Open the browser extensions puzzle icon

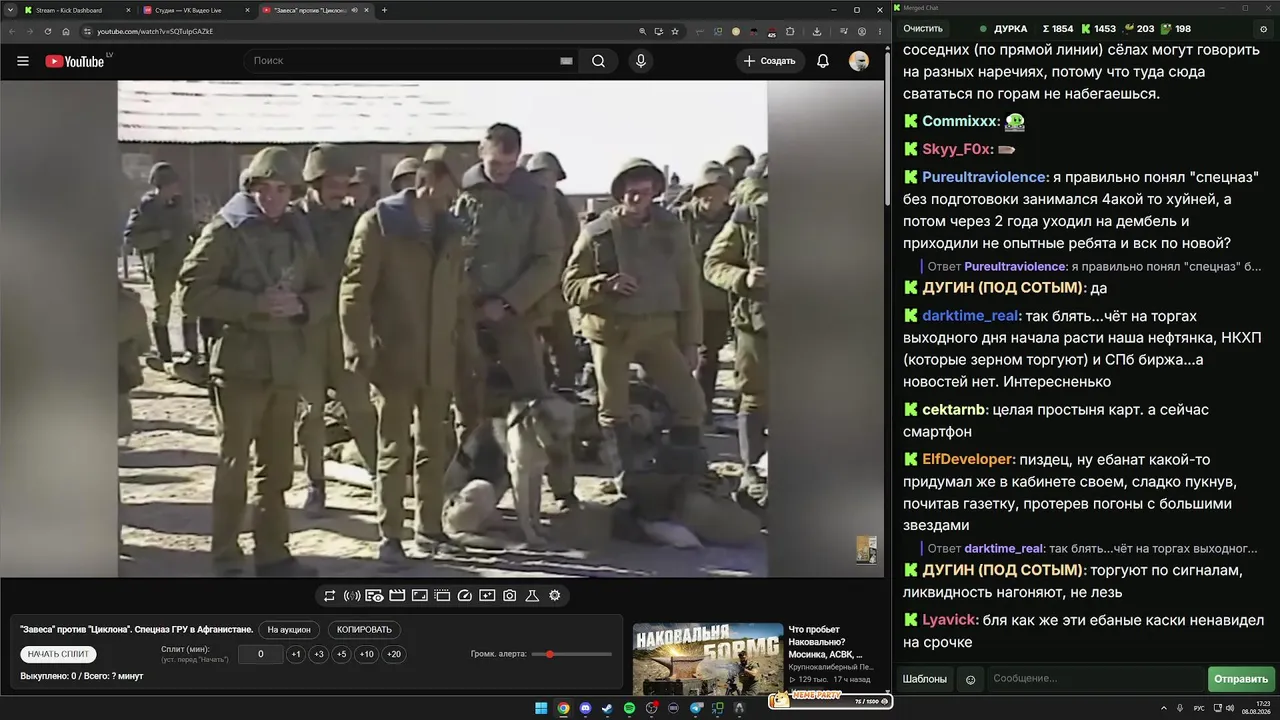pyautogui.click(x=790, y=31)
